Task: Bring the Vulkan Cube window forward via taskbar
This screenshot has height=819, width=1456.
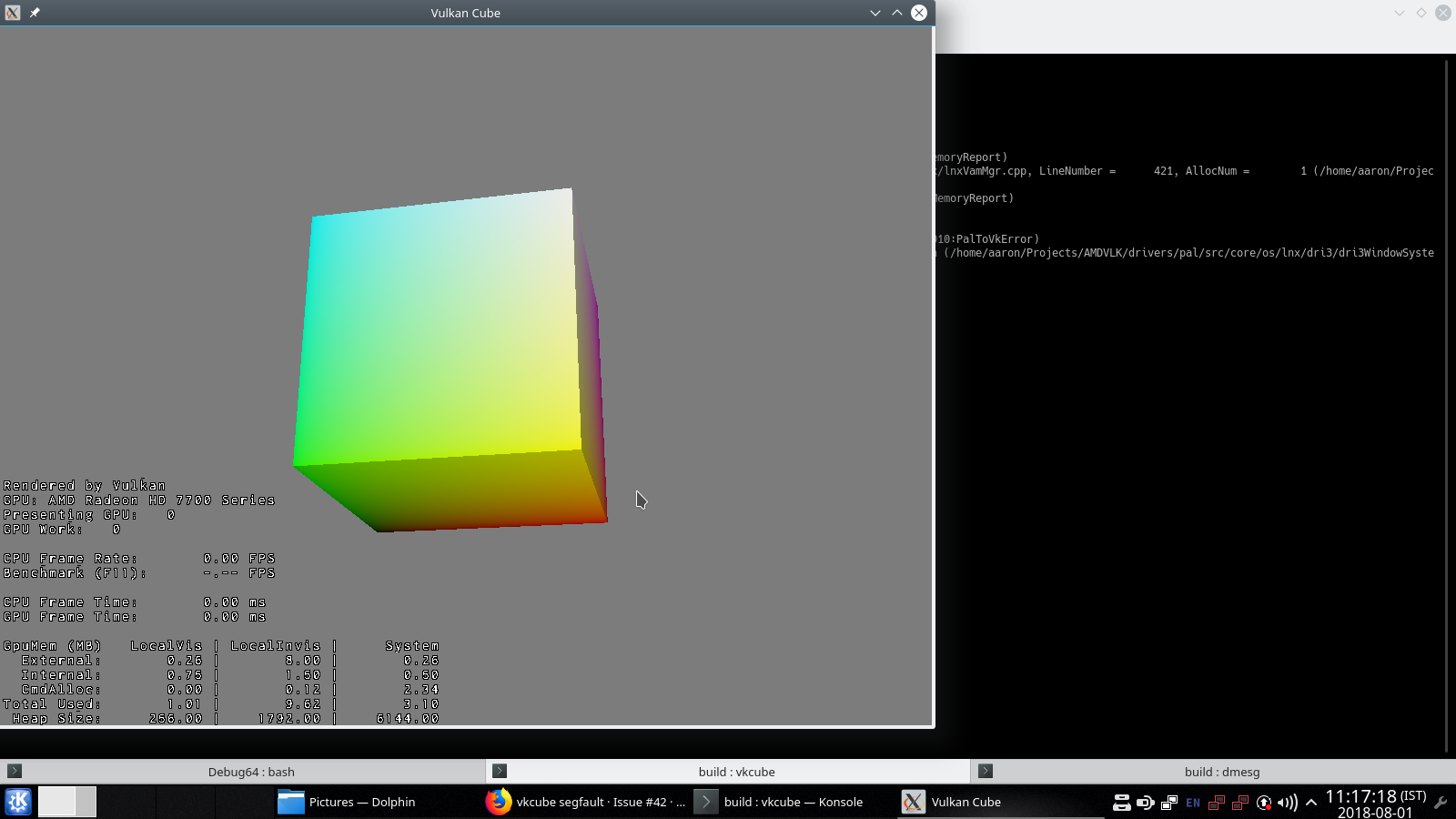Action: [965, 802]
